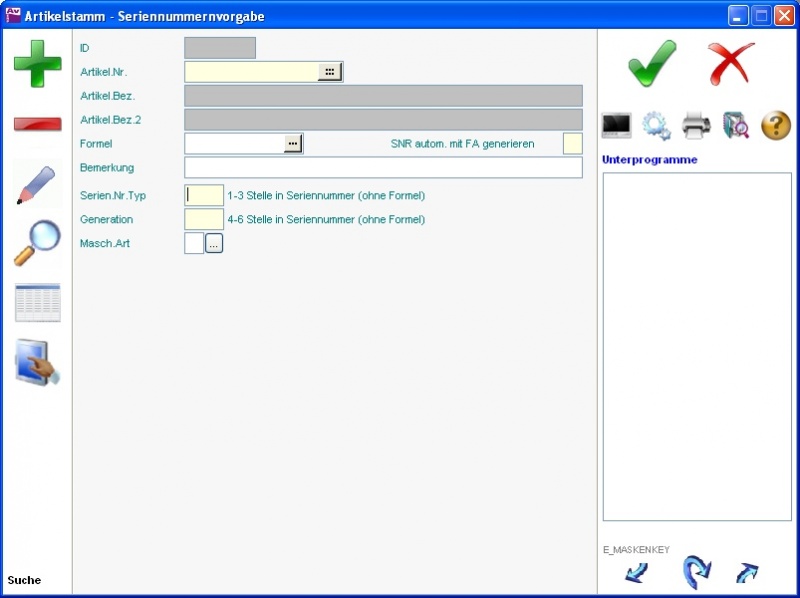Open help with the question mark icon
The height and width of the screenshot is (598, 800).
click(776, 126)
